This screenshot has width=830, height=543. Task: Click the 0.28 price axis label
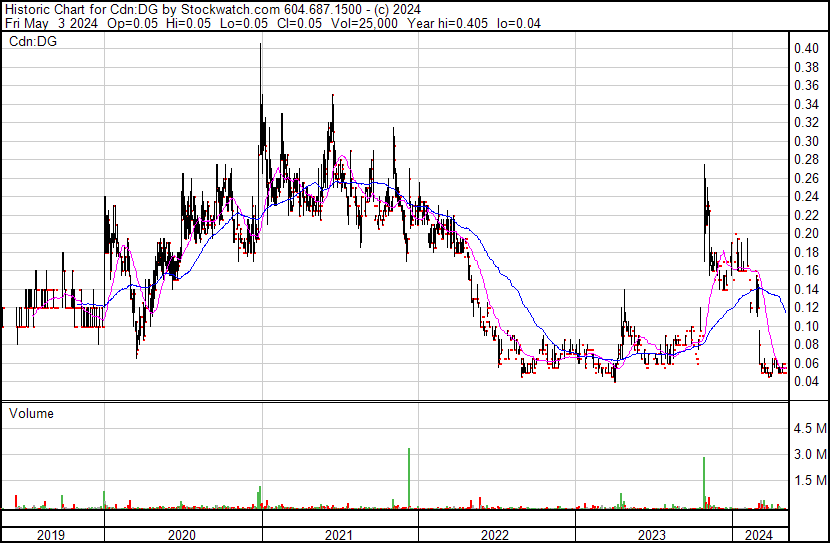tap(806, 160)
